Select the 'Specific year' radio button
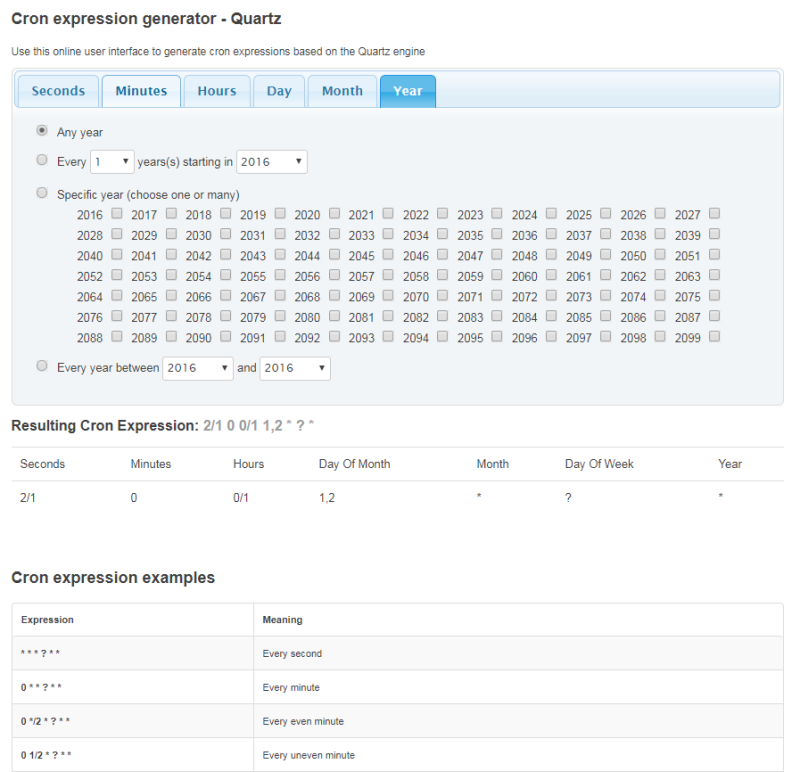Image resolution: width=800 pixels, height=772 pixels. tap(42, 193)
